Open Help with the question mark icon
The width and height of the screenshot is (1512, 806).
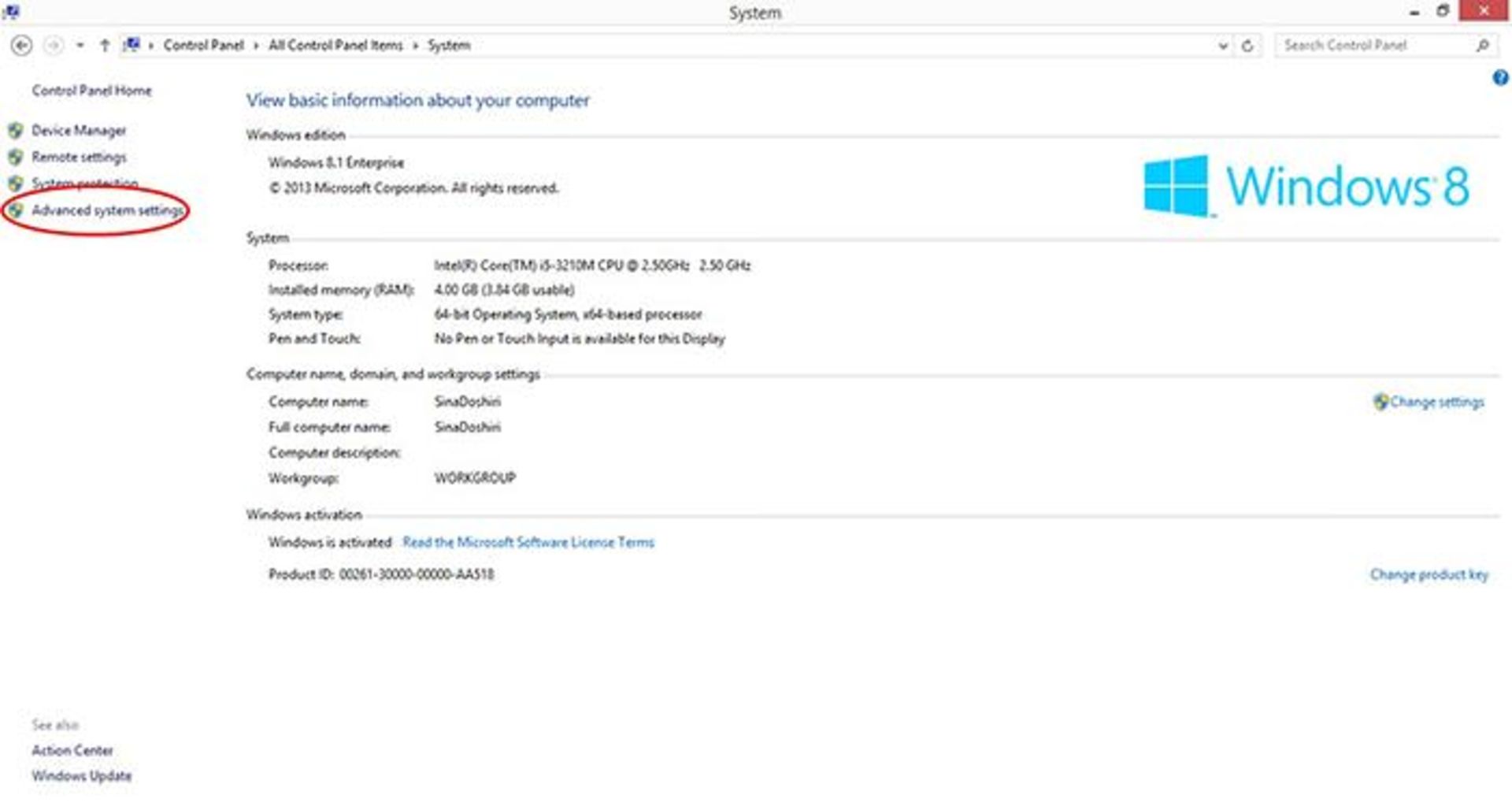pyautogui.click(x=1500, y=77)
